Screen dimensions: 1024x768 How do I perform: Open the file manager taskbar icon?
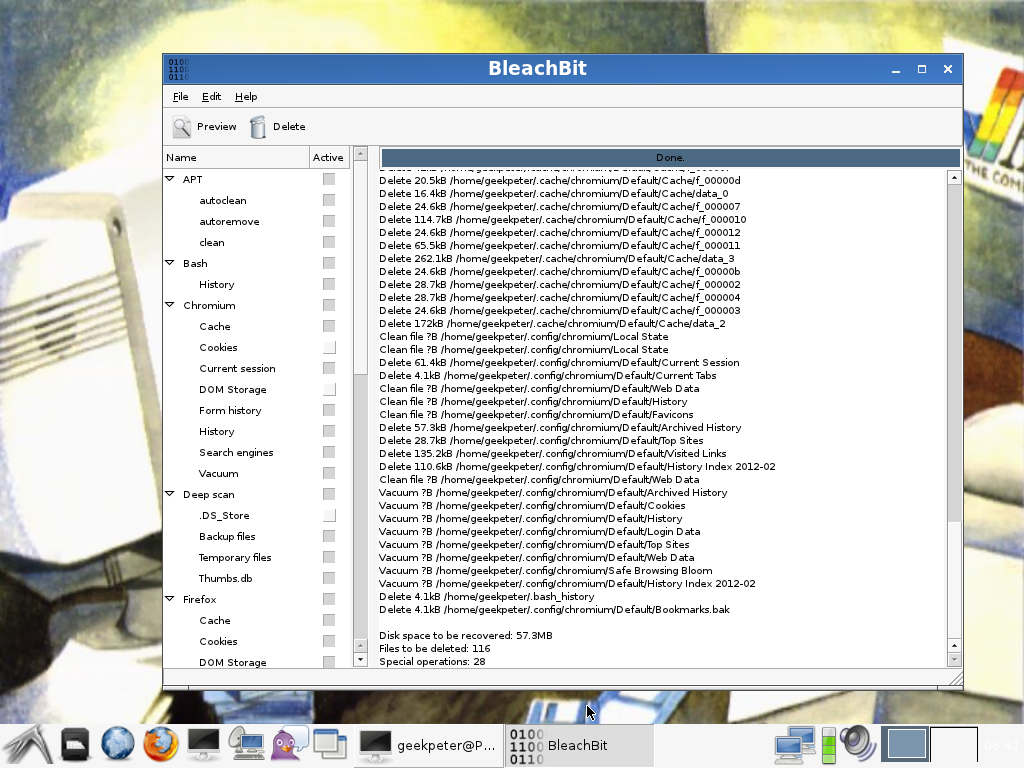(76, 744)
